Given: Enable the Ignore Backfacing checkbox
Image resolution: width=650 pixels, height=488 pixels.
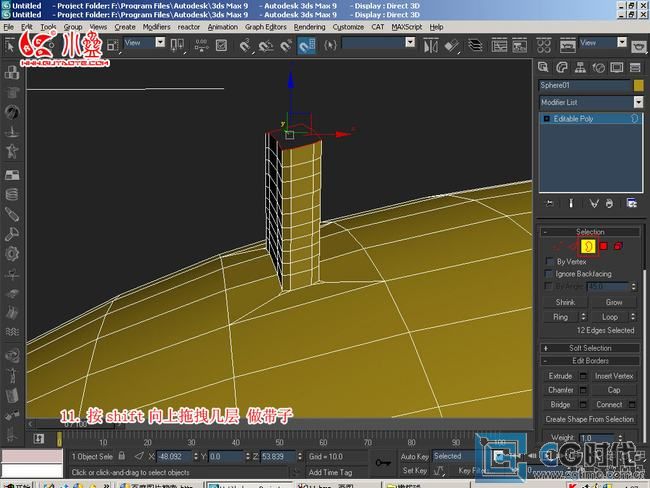Looking at the screenshot, I should [549, 274].
